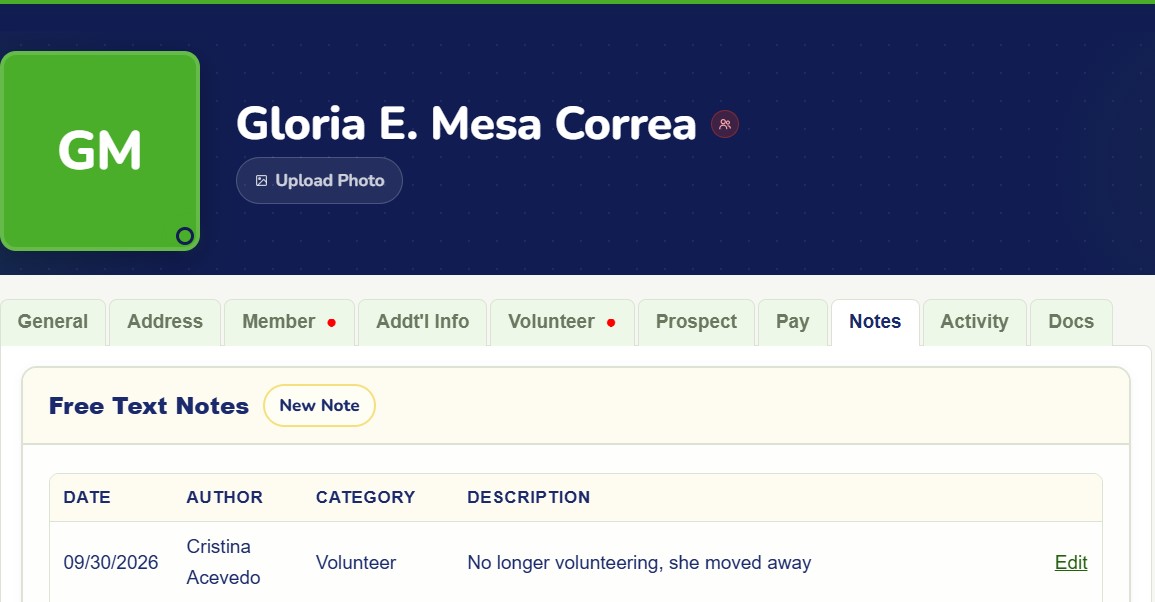Click the AUTHOR column header
Screen dimensions: 1155x602
(225, 497)
